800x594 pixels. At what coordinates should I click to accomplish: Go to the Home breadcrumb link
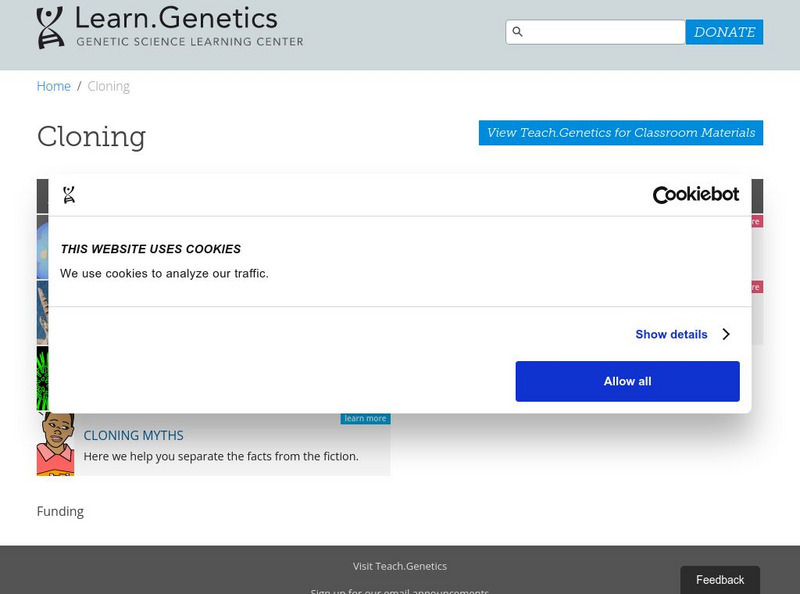(54, 86)
